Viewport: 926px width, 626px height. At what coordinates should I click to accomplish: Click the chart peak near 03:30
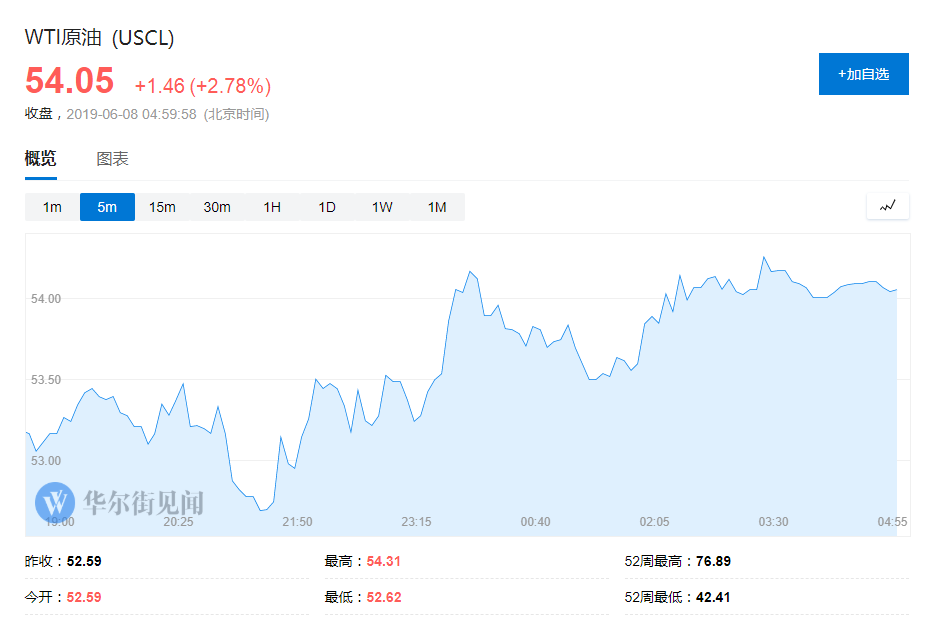764,257
